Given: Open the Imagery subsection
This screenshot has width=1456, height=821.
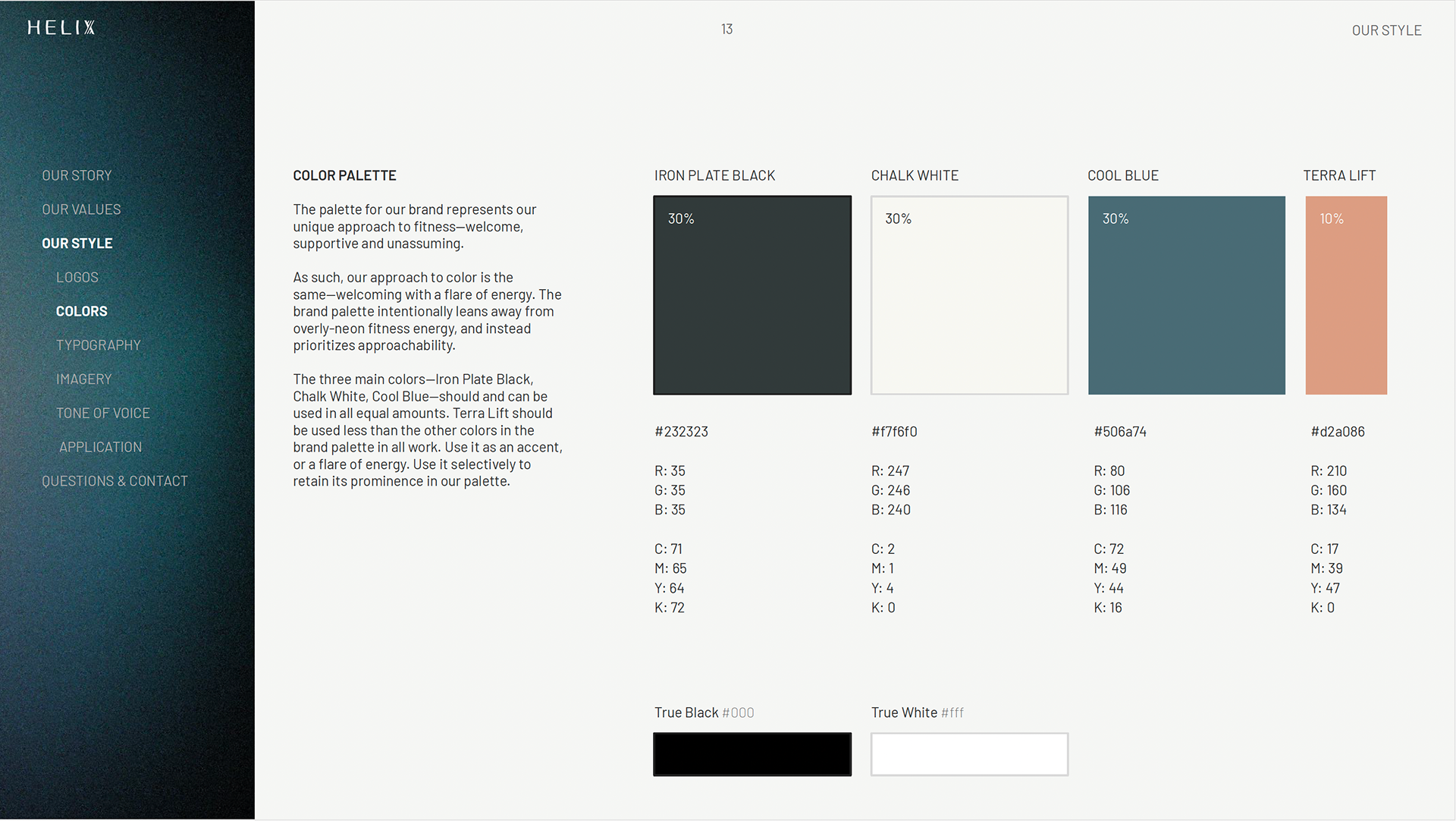Looking at the screenshot, I should pyautogui.click(x=83, y=379).
